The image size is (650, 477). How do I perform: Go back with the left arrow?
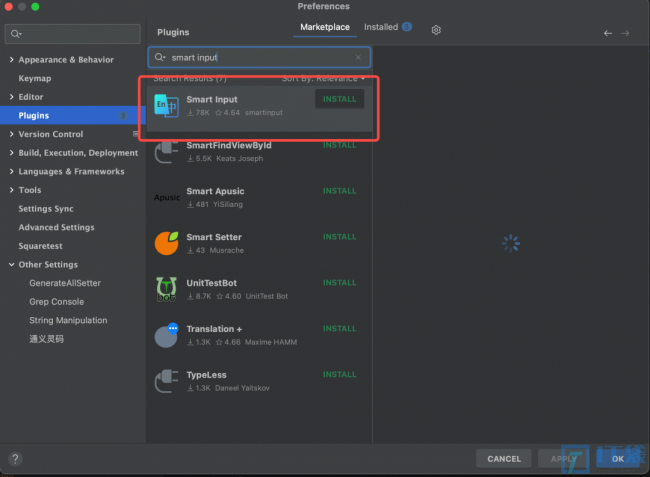[608, 33]
